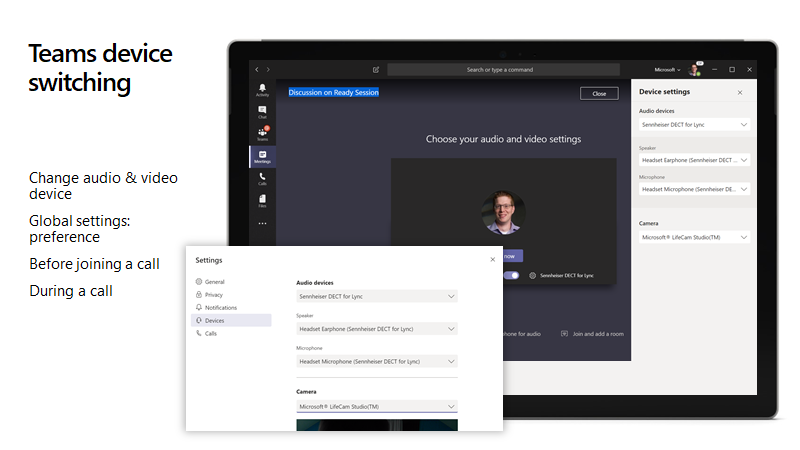Click the Close button in meeting preview
The width and height of the screenshot is (800, 450).
(x=599, y=93)
